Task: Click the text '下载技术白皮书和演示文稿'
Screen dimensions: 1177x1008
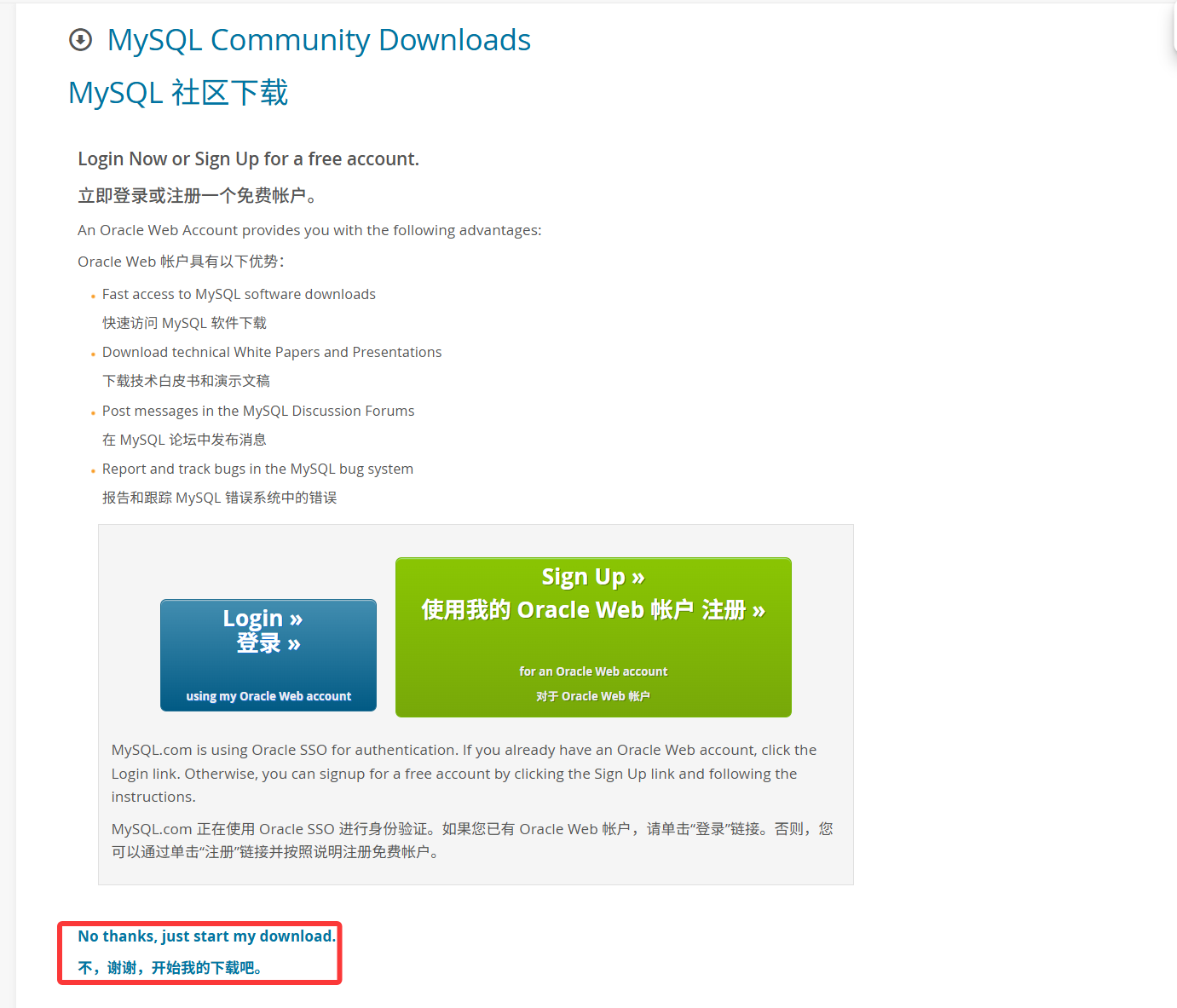Action: 186,381
